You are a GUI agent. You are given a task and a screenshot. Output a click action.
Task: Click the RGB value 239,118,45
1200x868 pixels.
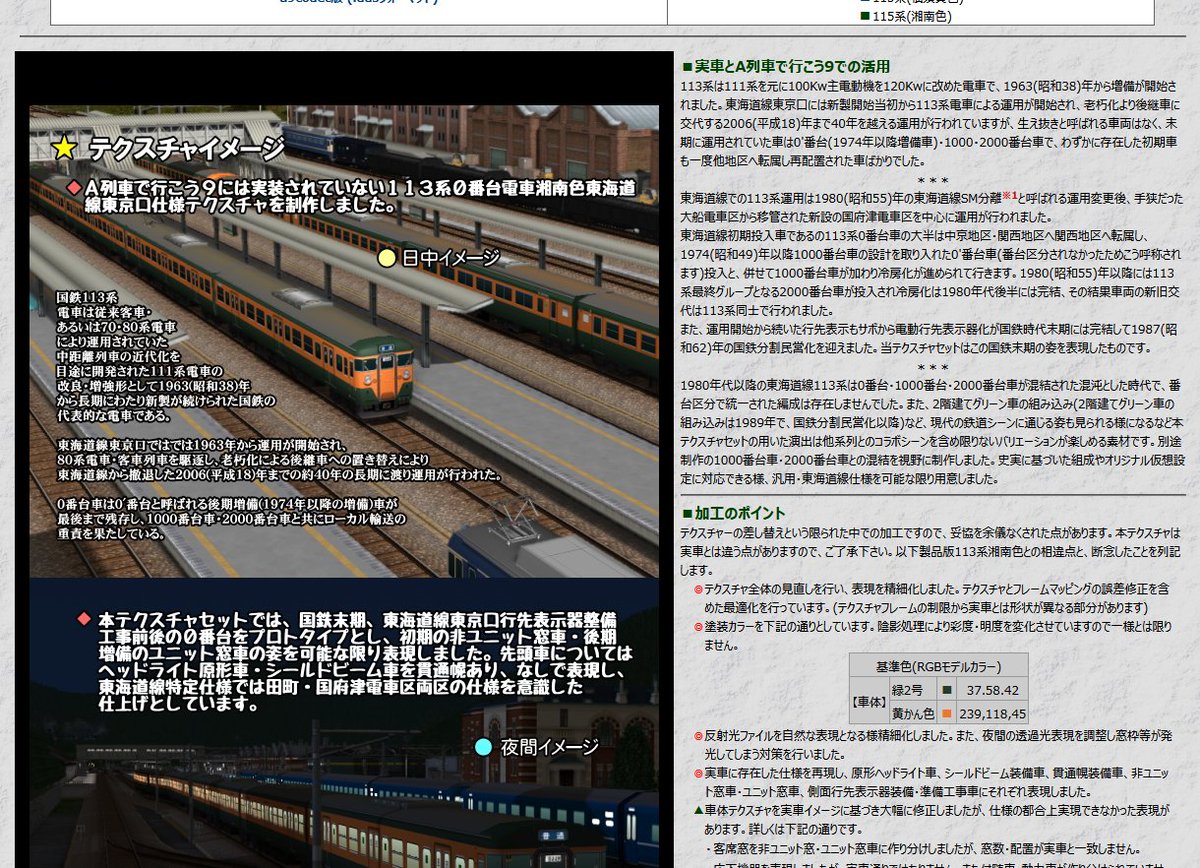pos(992,714)
